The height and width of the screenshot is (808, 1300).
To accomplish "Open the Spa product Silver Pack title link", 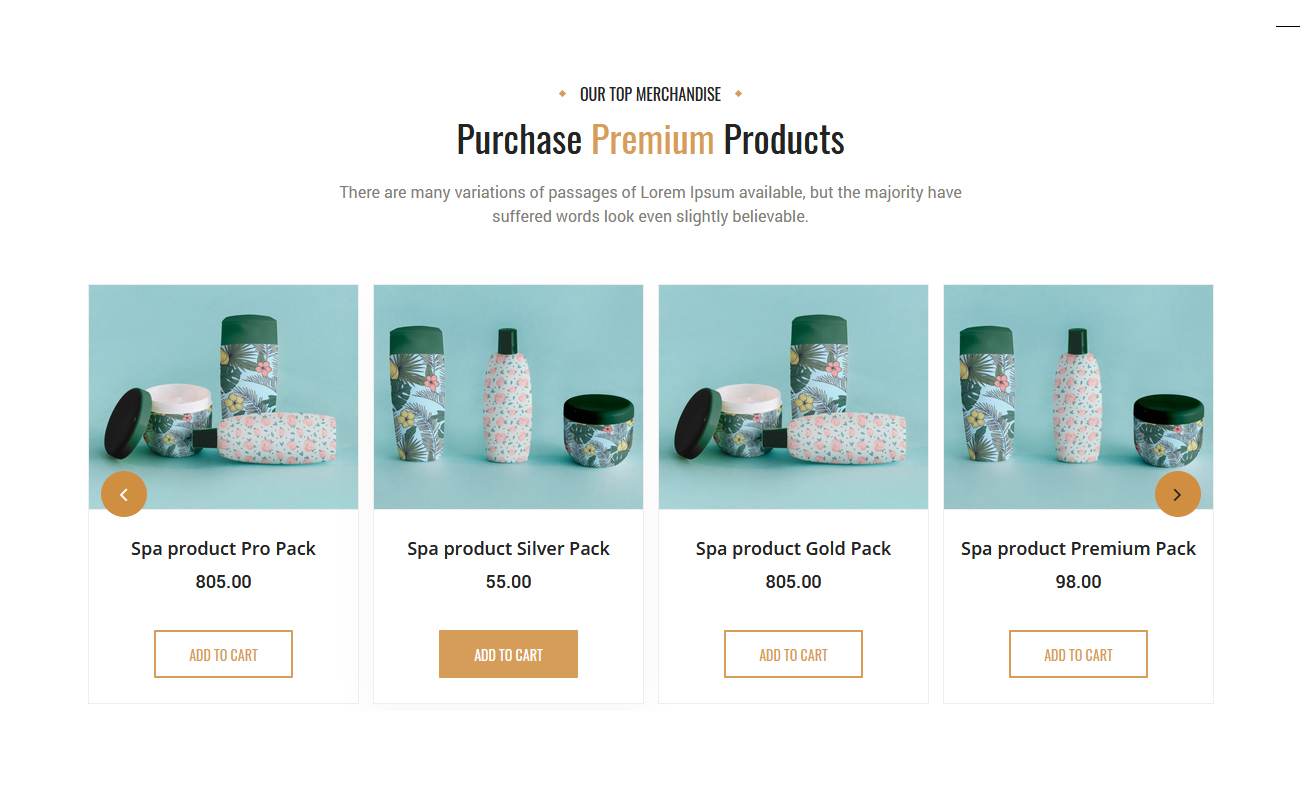I will coord(508,549).
